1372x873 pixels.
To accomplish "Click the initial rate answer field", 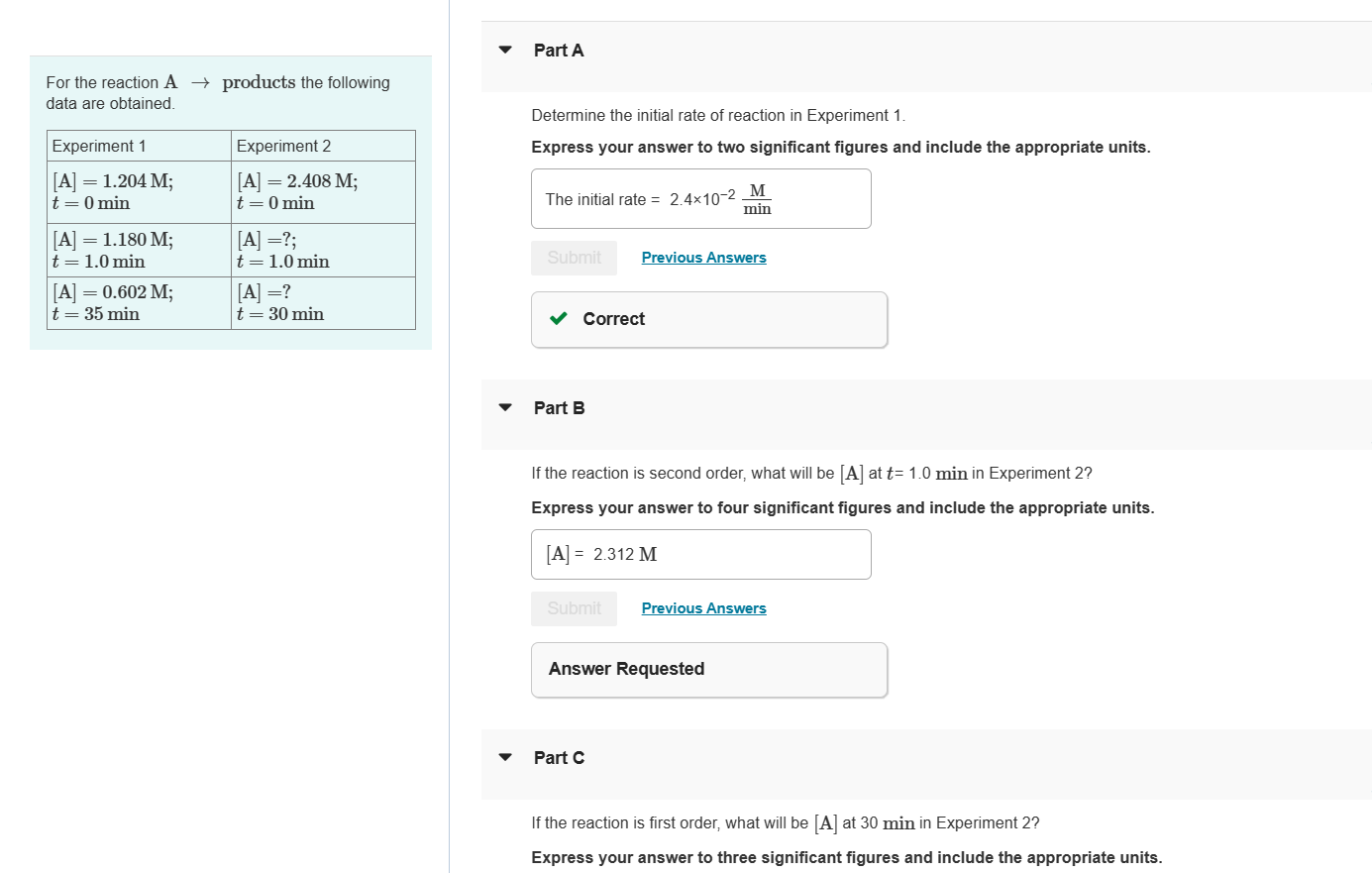I will [700, 198].
